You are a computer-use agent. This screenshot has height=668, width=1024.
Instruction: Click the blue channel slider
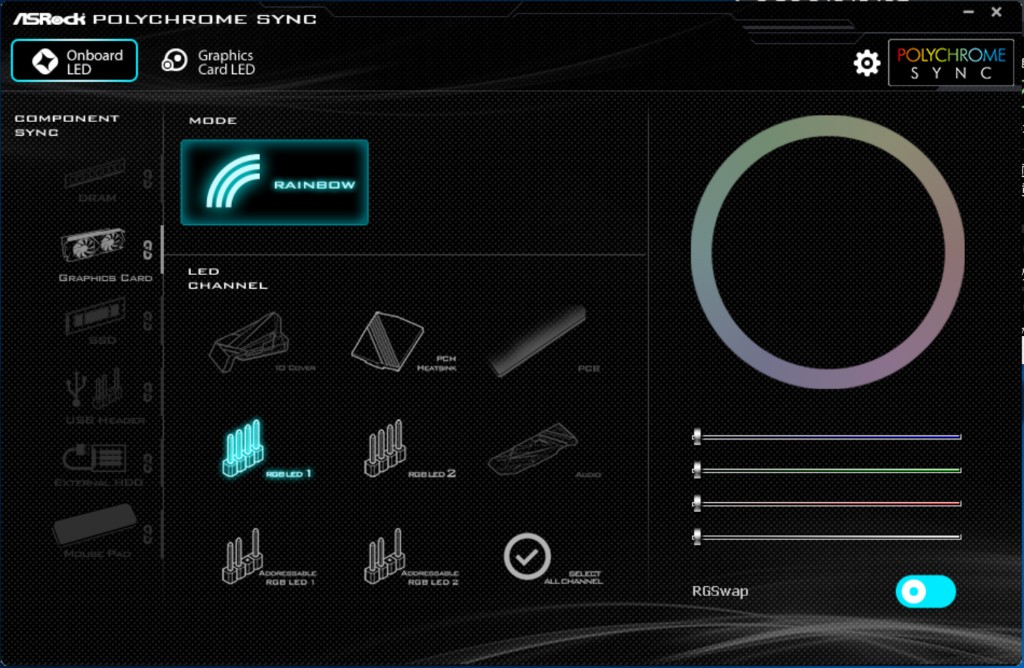(827, 436)
